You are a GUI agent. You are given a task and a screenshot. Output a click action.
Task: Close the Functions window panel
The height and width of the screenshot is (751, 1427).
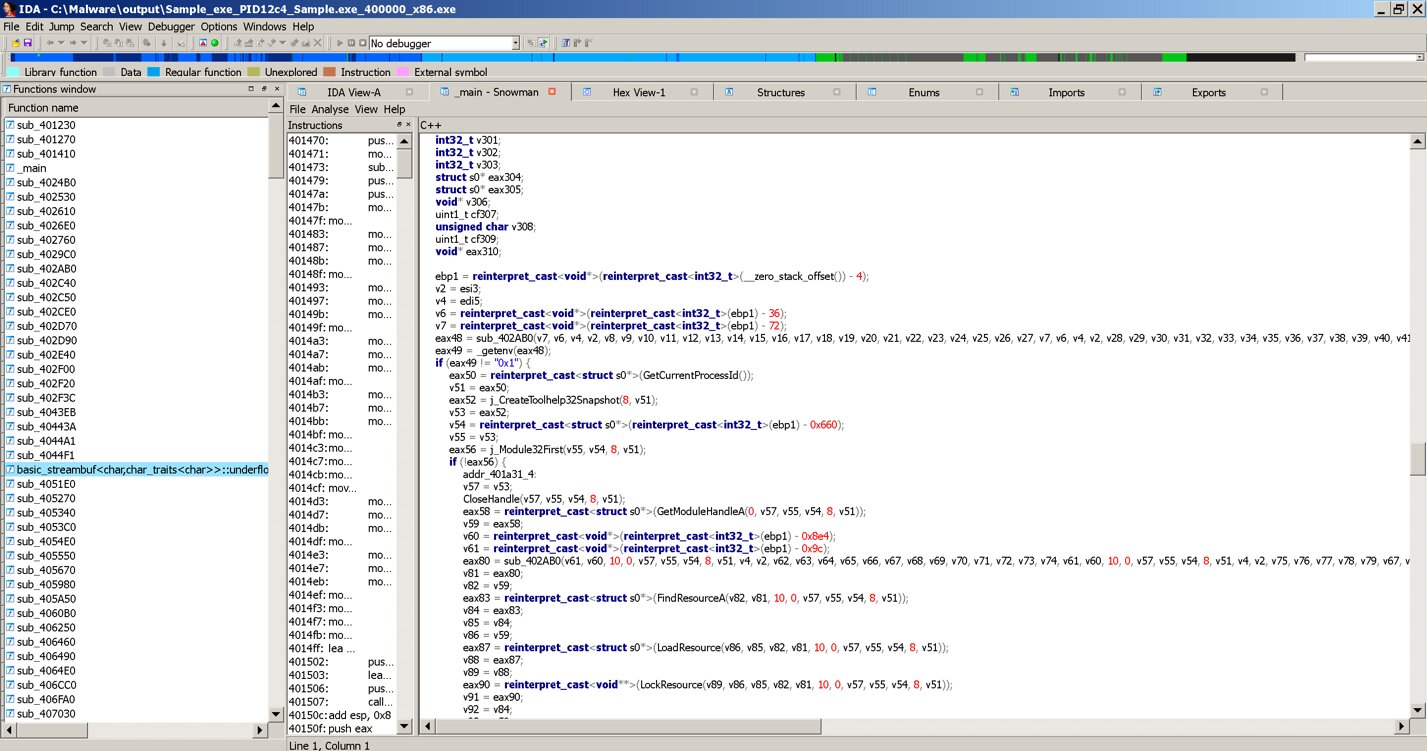277,89
